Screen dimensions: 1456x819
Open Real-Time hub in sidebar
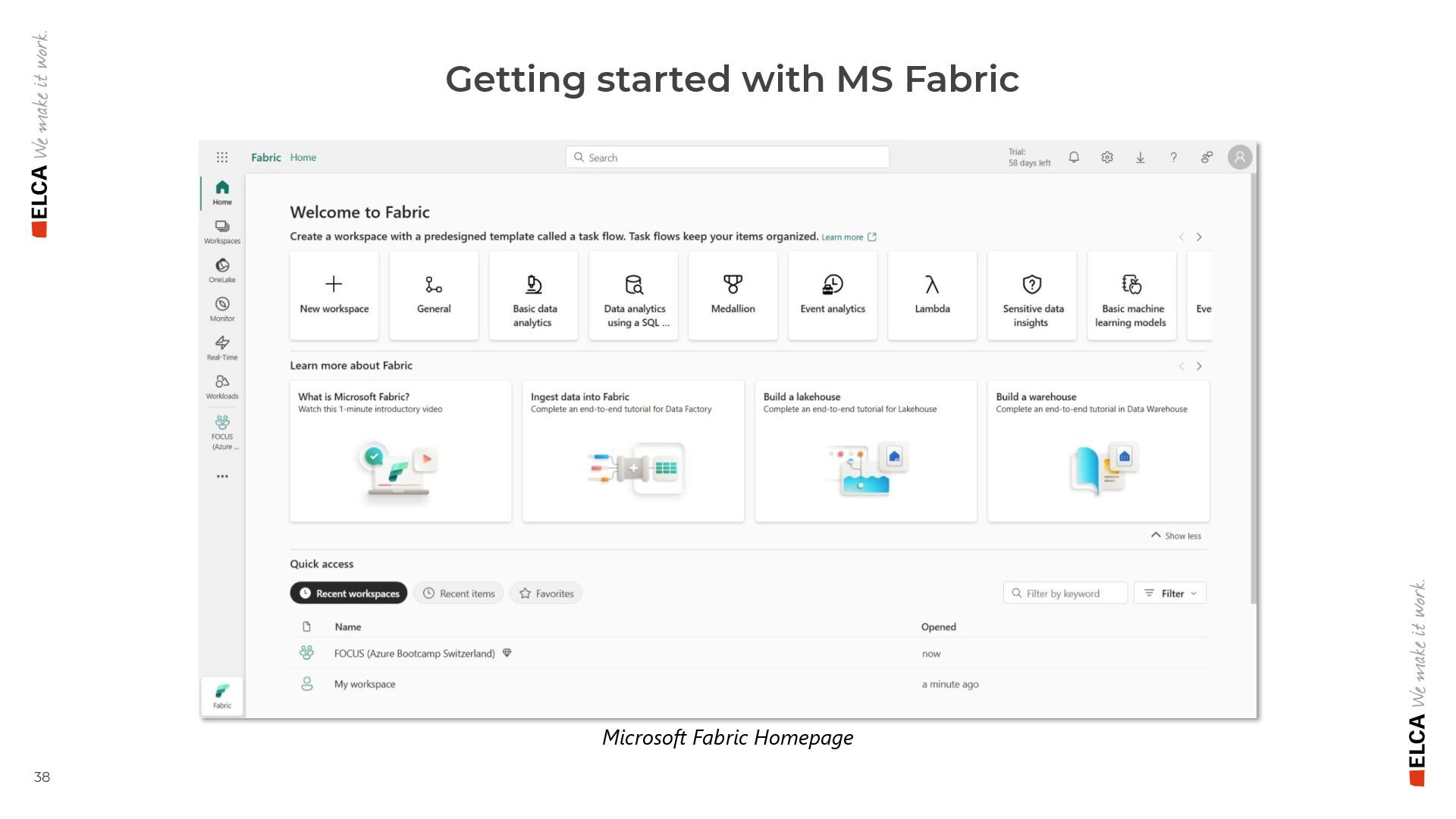tap(222, 347)
